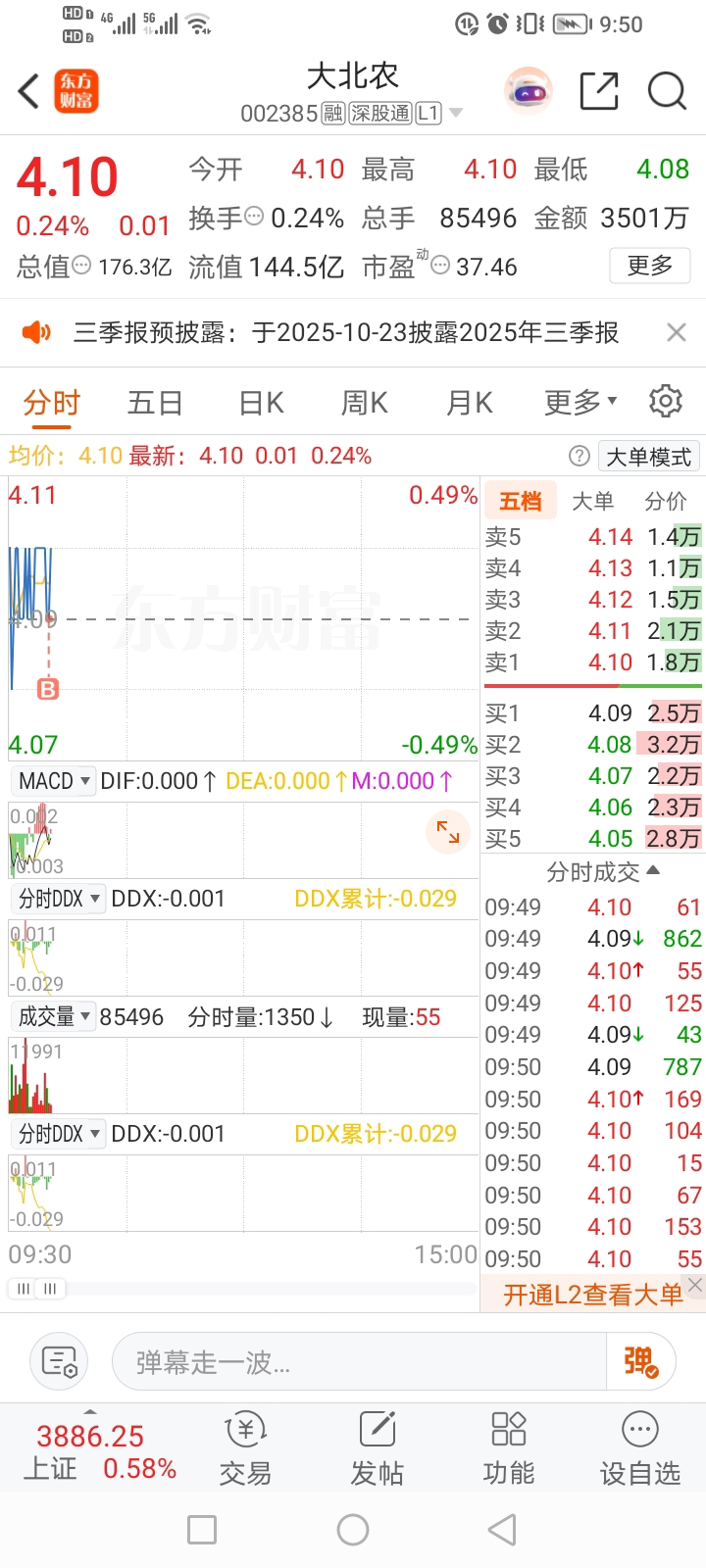Switch to 分时 tab
The image size is (706, 1568).
(x=52, y=402)
